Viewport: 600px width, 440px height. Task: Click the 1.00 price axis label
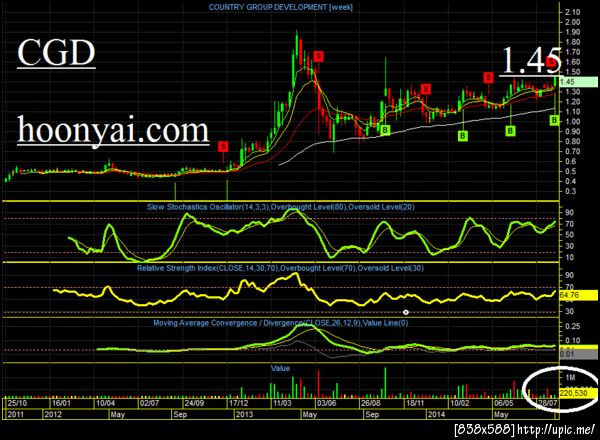click(x=572, y=122)
